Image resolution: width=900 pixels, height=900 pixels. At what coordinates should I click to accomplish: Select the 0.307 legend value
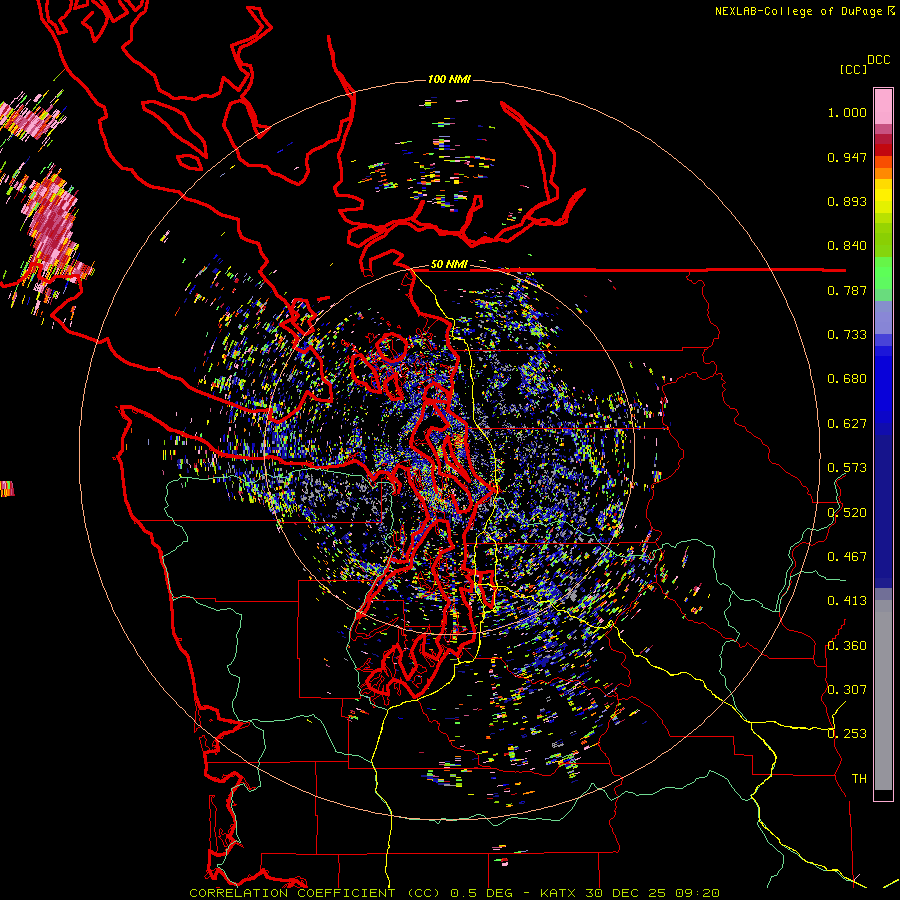pos(847,690)
